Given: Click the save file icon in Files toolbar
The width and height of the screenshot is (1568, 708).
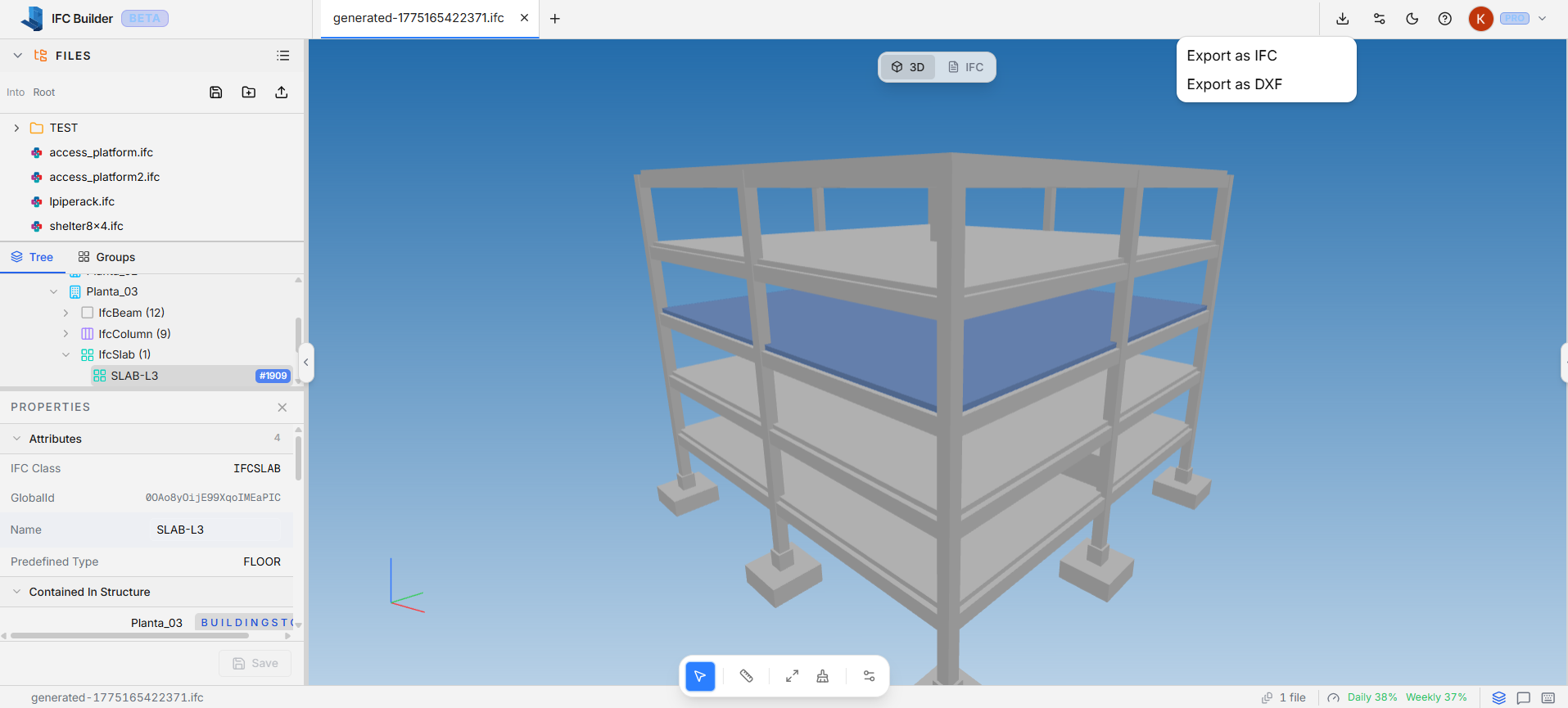Looking at the screenshot, I should point(216,92).
